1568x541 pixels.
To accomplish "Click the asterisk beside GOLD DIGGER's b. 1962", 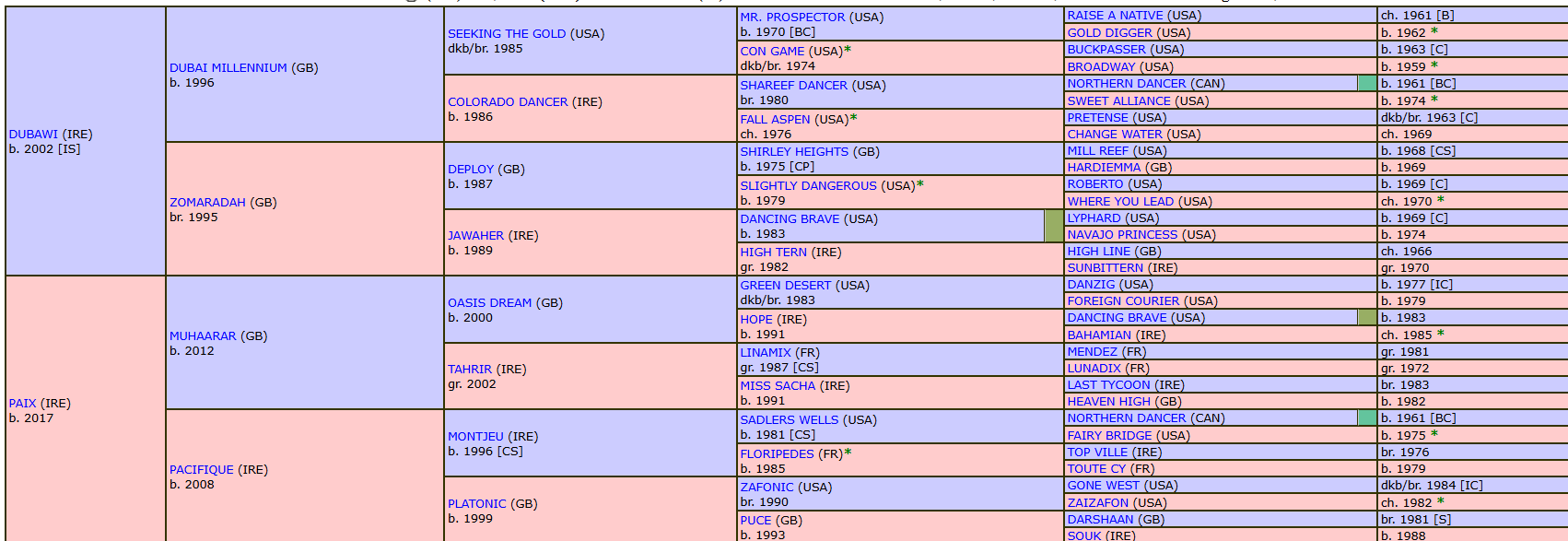I will (x=1434, y=32).
